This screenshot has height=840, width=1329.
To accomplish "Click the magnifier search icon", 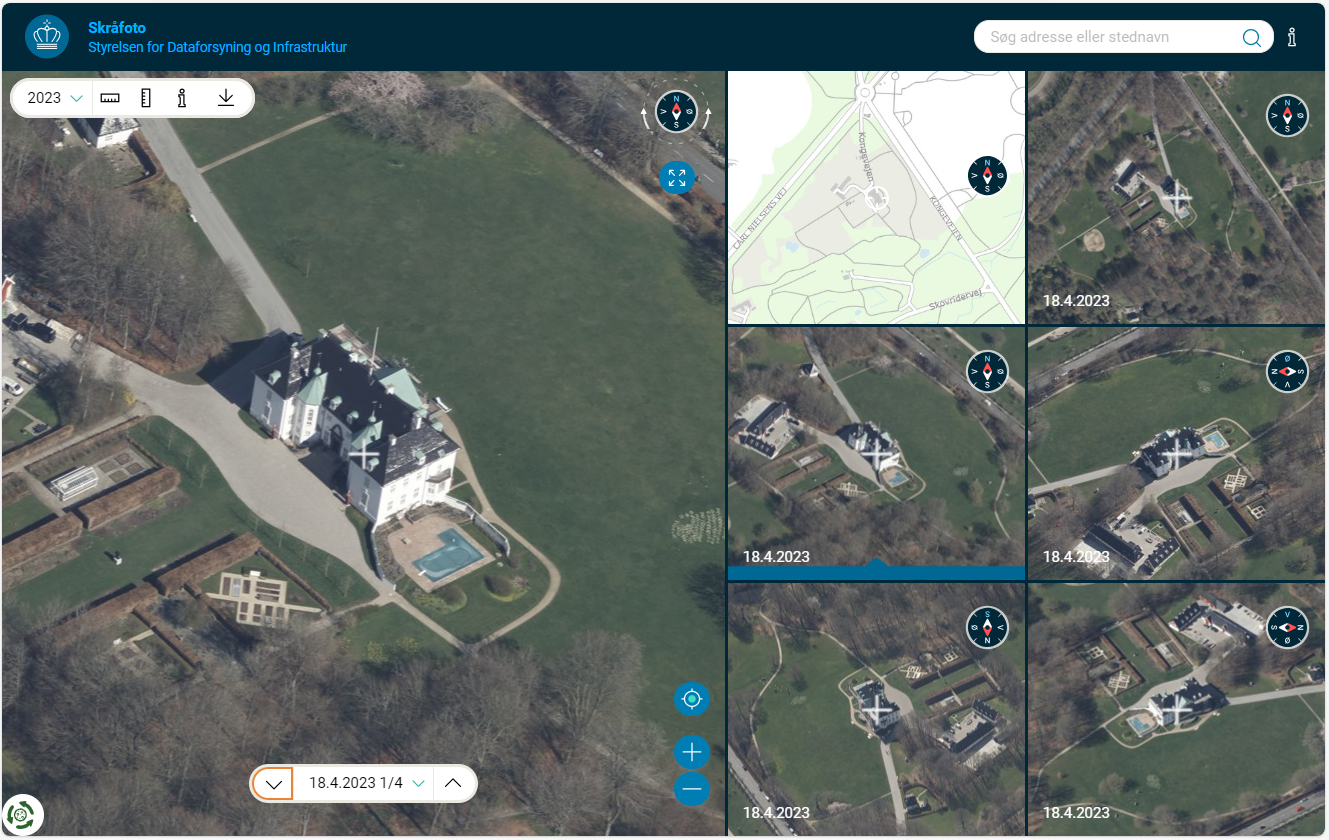I will point(1252,38).
